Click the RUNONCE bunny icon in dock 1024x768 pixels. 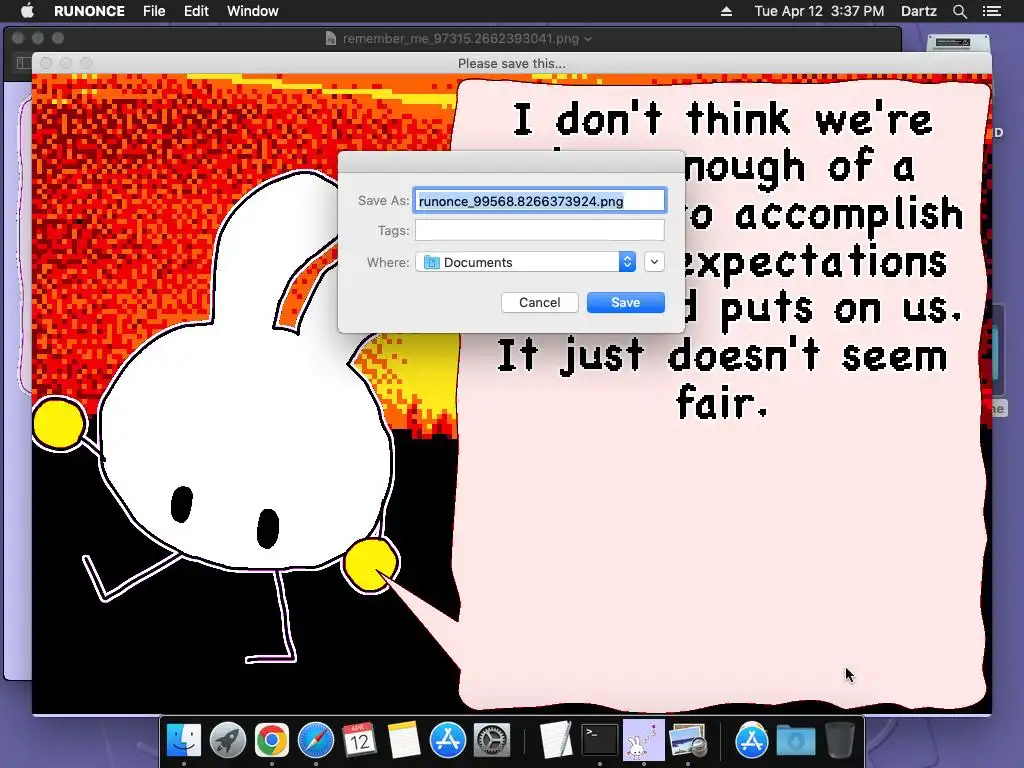(x=643, y=740)
